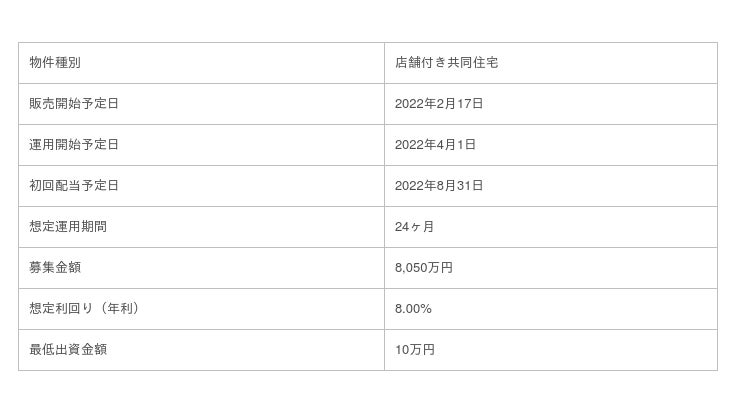
Task: Click the word 共同住宅 in property type
Action: click(x=473, y=63)
